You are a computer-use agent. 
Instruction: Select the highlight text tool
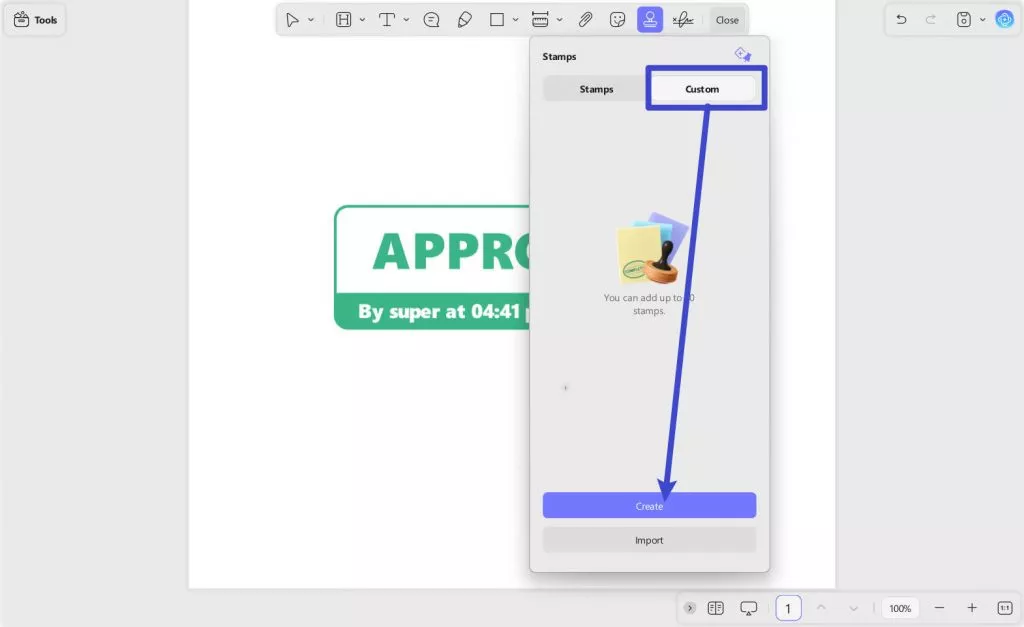(344, 20)
